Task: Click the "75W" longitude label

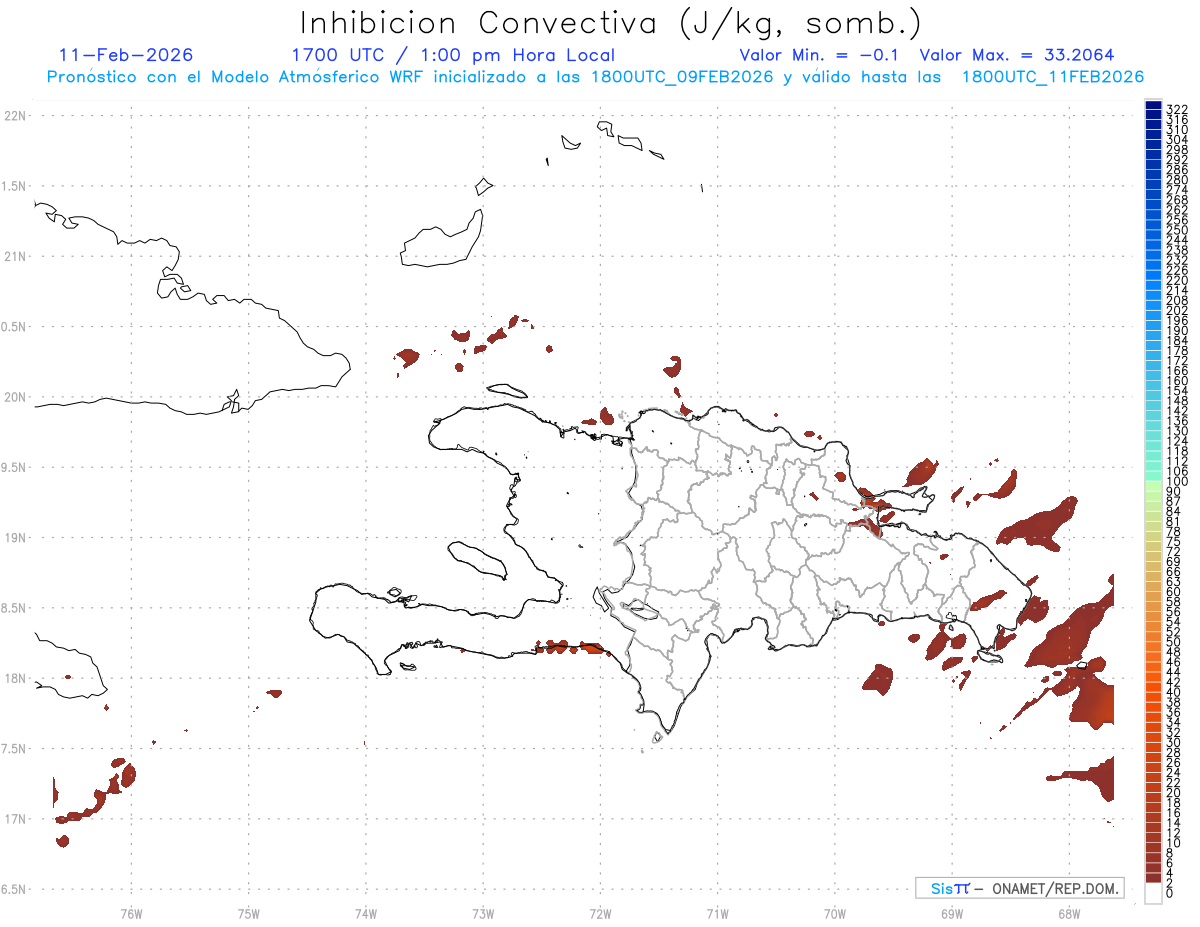Action: (x=249, y=913)
